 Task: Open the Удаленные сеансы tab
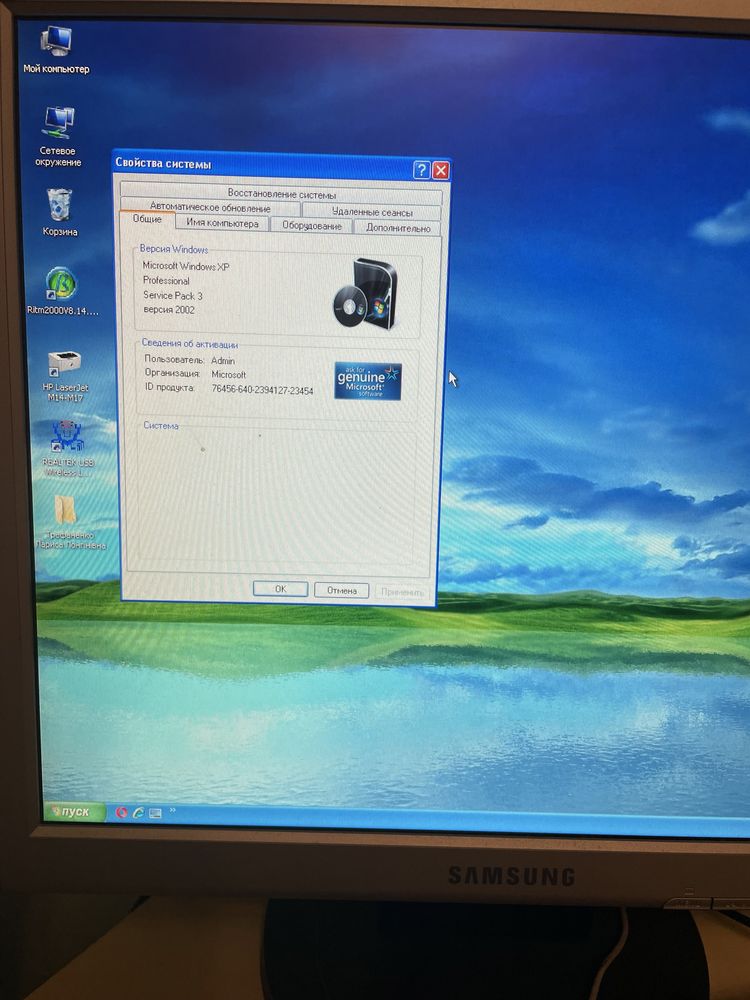click(371, 212)
